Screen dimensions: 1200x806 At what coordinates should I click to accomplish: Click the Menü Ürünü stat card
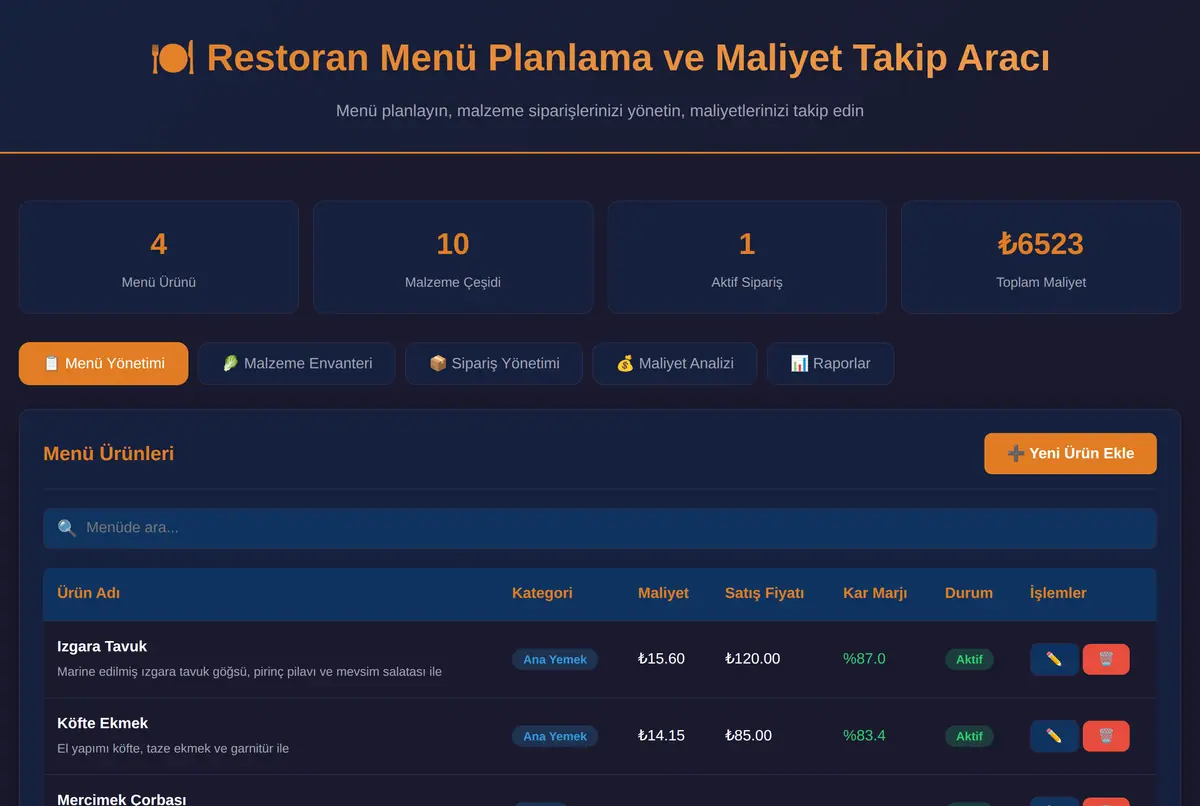coord(159,258)
